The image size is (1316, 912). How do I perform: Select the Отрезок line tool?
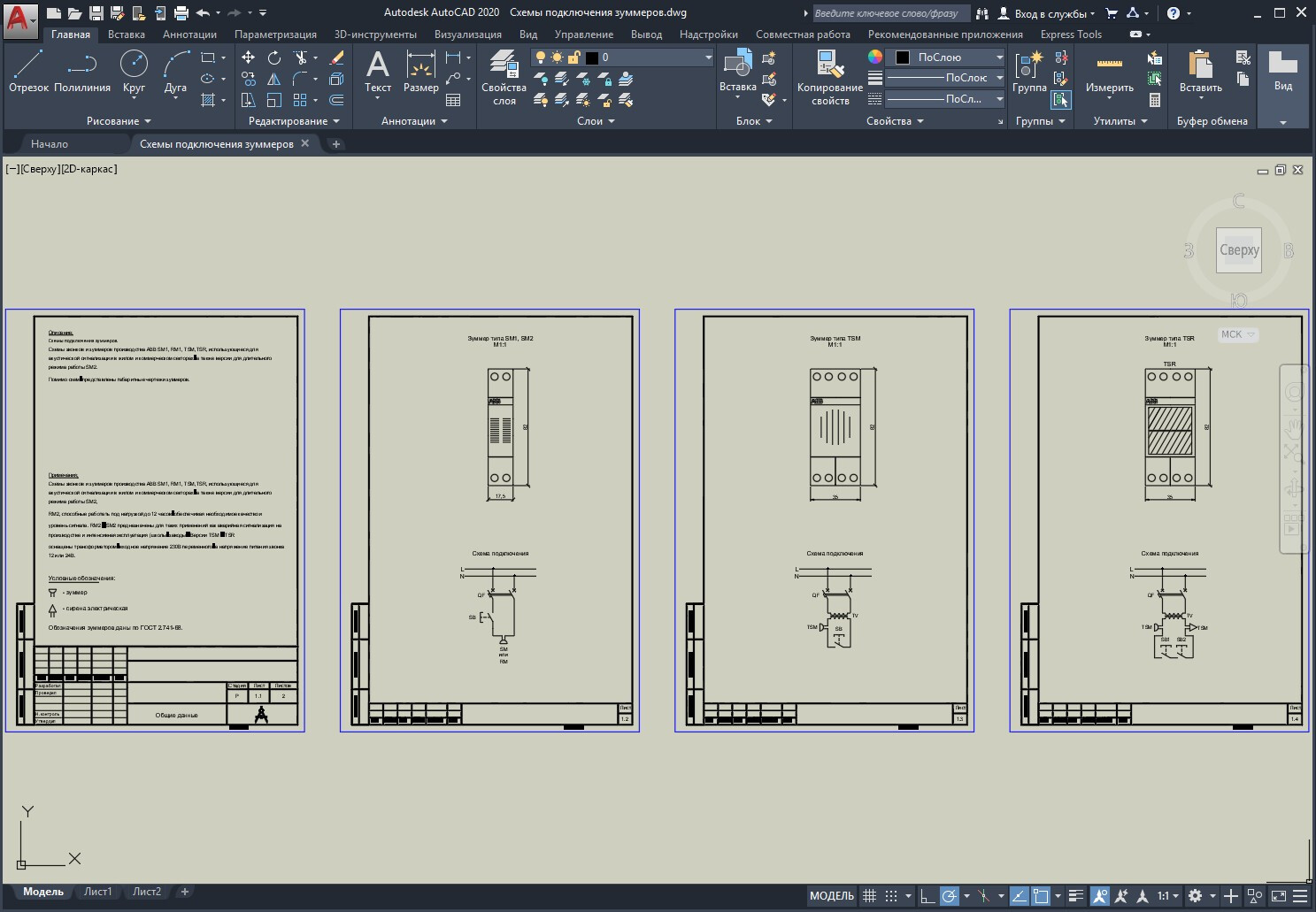pyautogui.click(x=28, y=71)
